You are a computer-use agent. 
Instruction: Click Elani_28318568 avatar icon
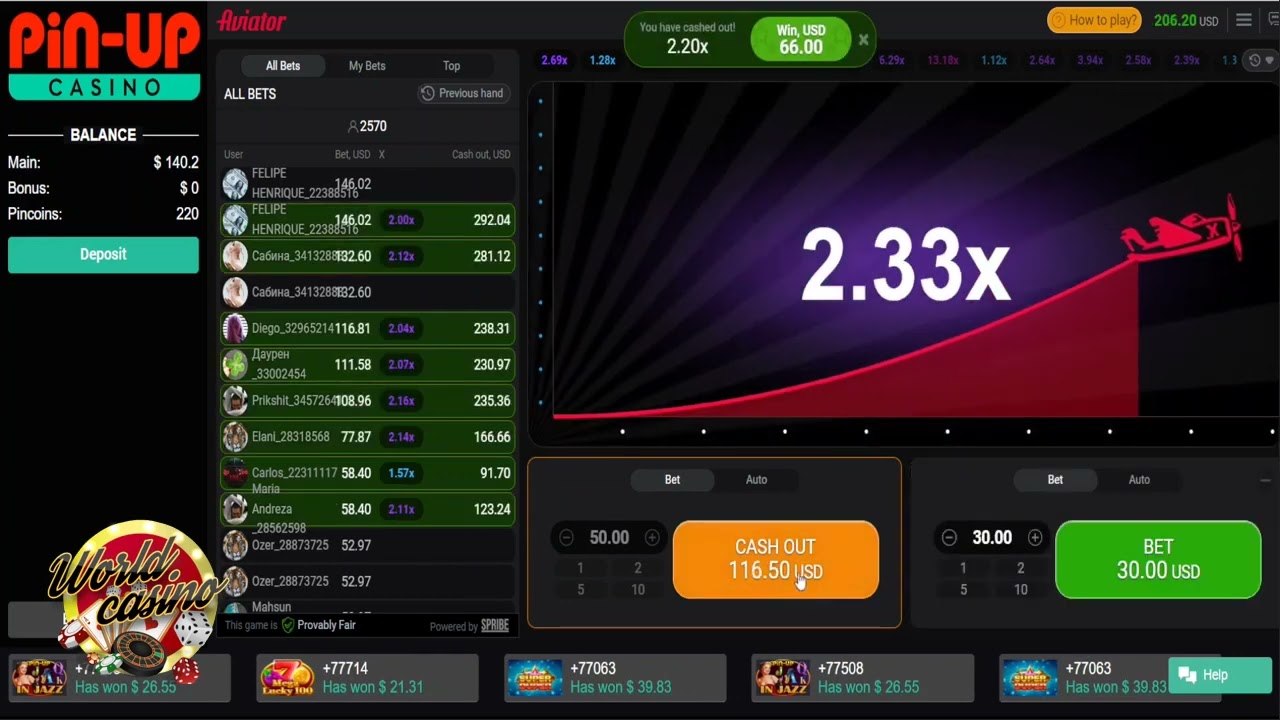coord(235,437)
